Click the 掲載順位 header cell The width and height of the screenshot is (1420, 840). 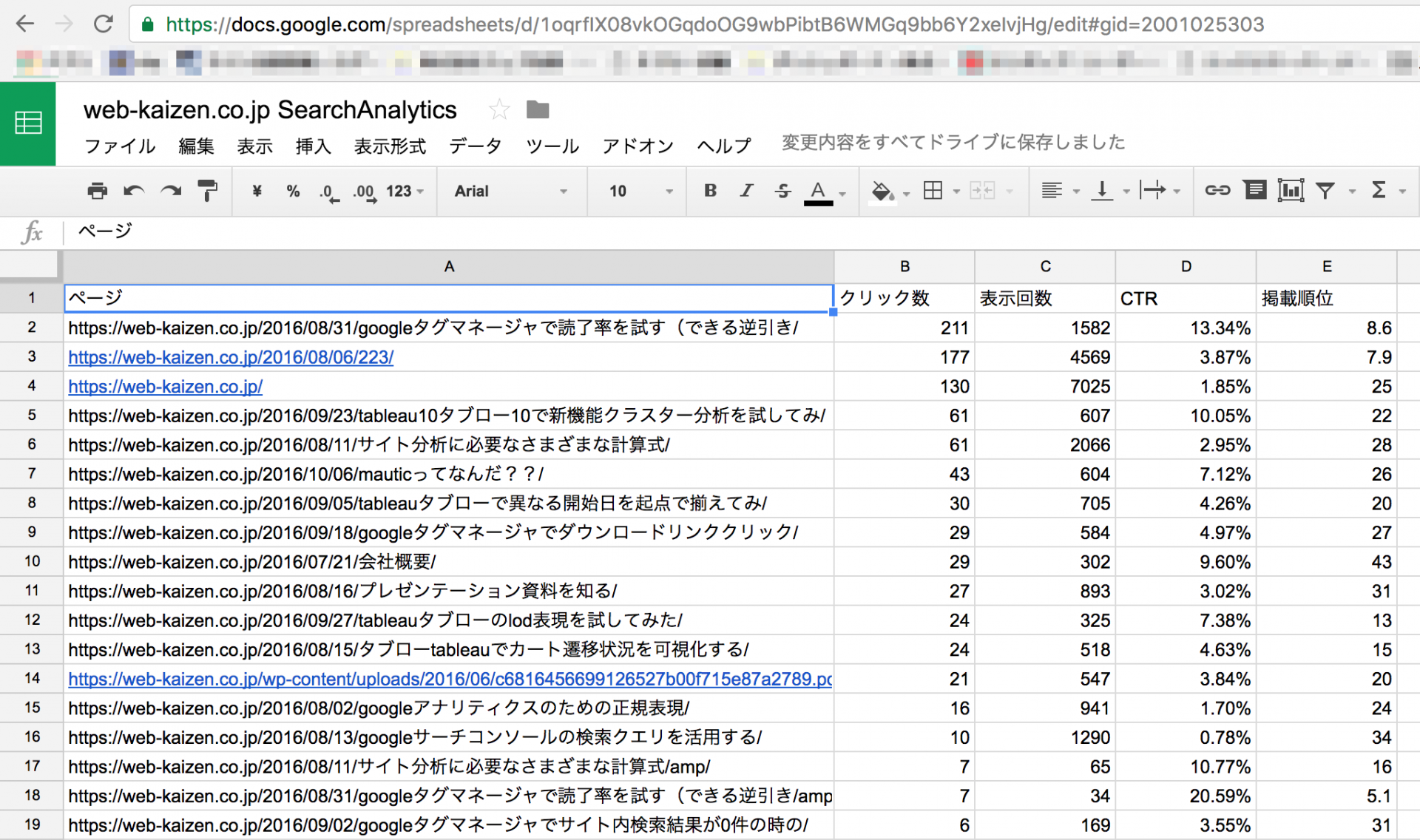(x=1327, y=299)
